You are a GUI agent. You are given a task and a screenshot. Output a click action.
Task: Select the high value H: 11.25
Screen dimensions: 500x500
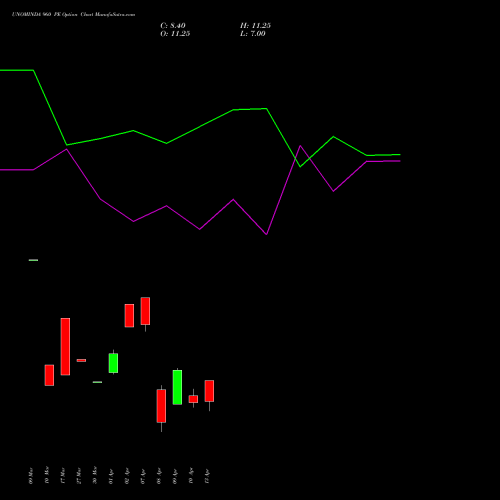coord(255,26)
